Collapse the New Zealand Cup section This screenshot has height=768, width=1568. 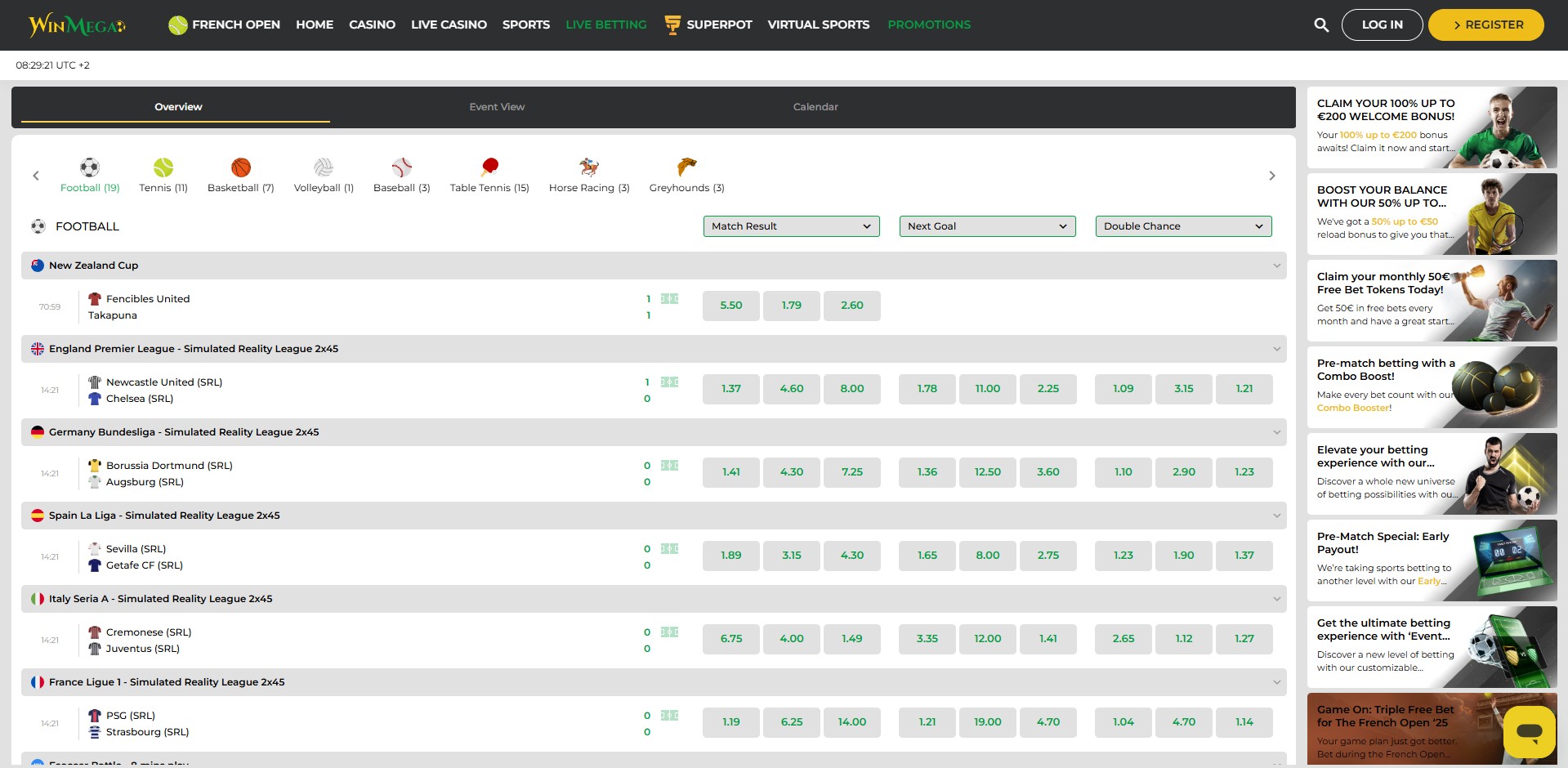click(x=1276, y=266)
